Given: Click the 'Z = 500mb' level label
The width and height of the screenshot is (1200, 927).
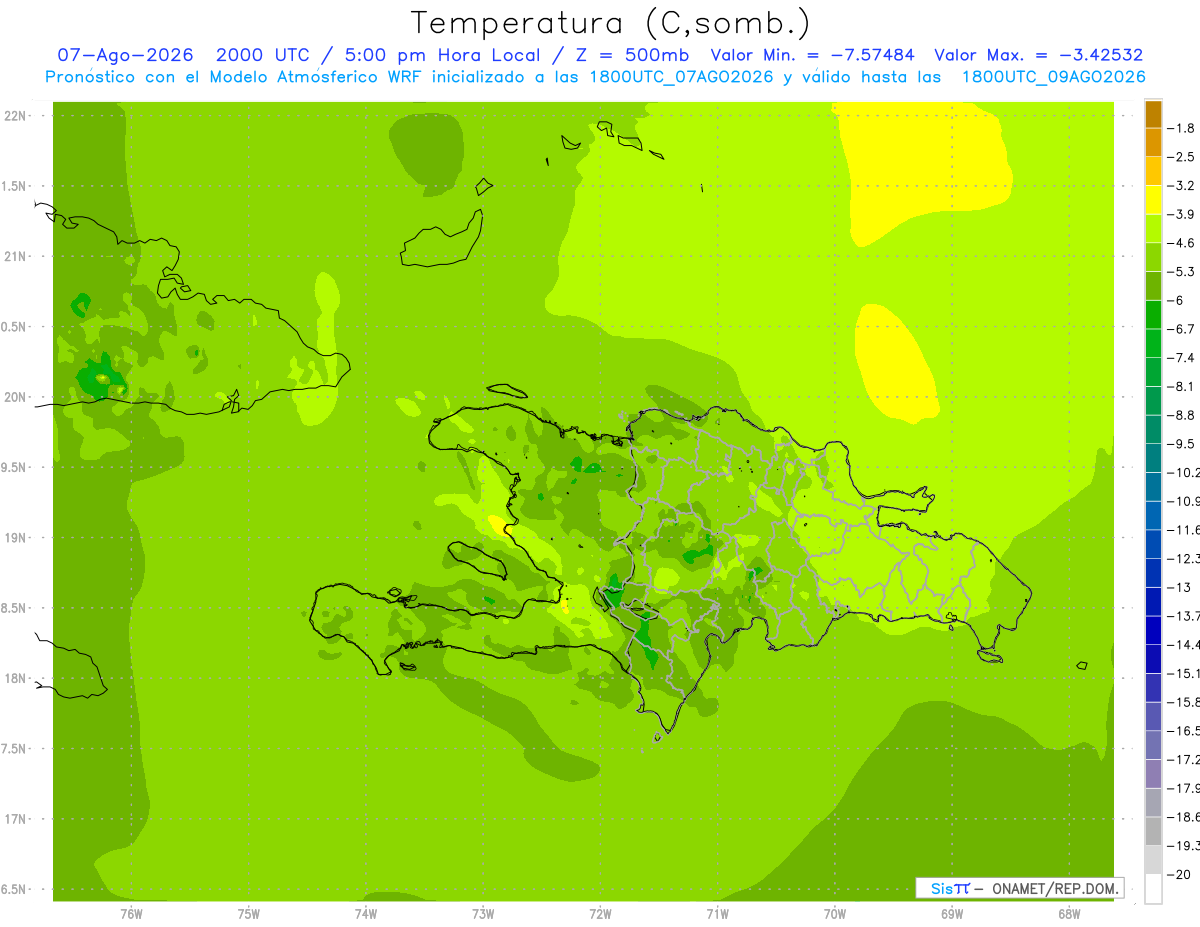Looking at the screenshot, I should tap(631, 55).
